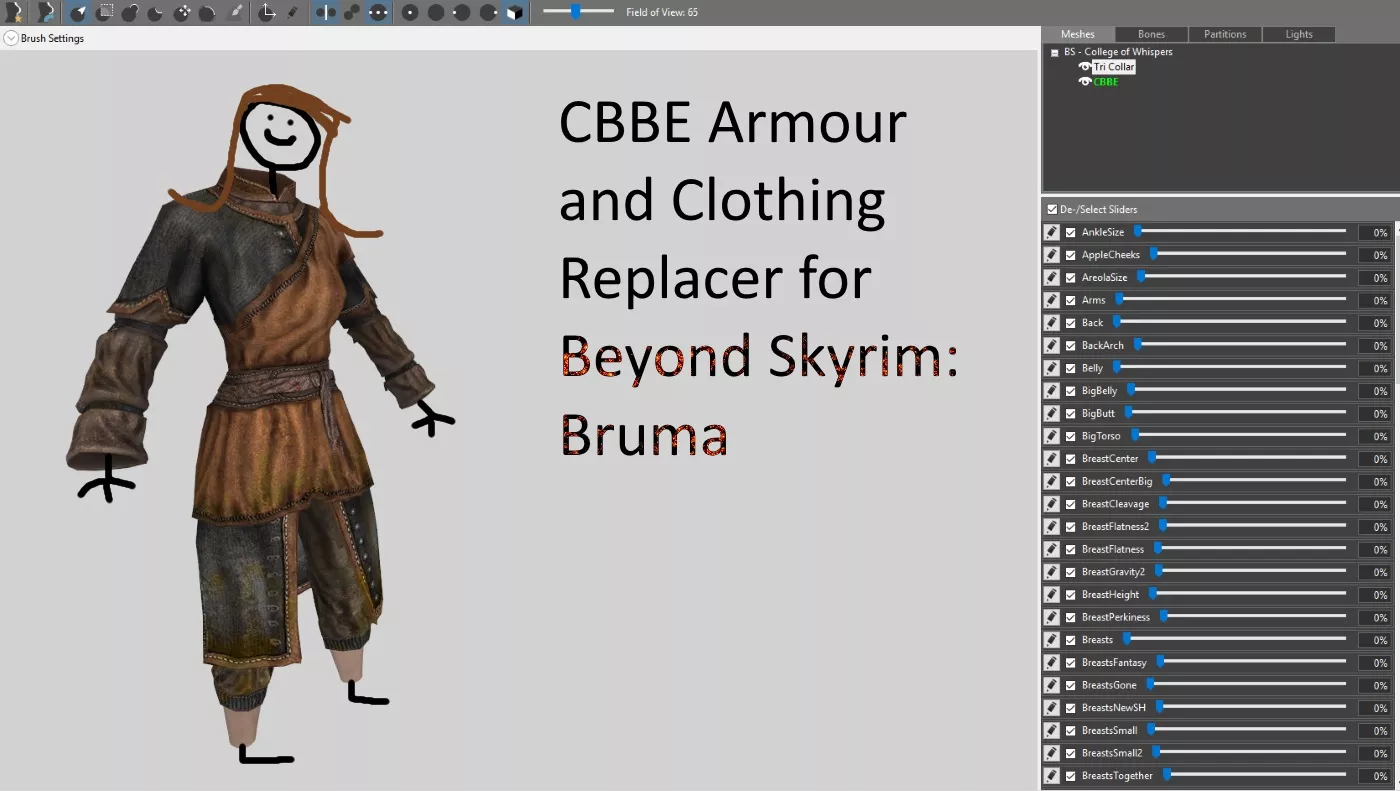Viewport: 1400px width, 791px height.
Task: Uncheck the AreolaSize slider checkbox
Action: 1071,278
